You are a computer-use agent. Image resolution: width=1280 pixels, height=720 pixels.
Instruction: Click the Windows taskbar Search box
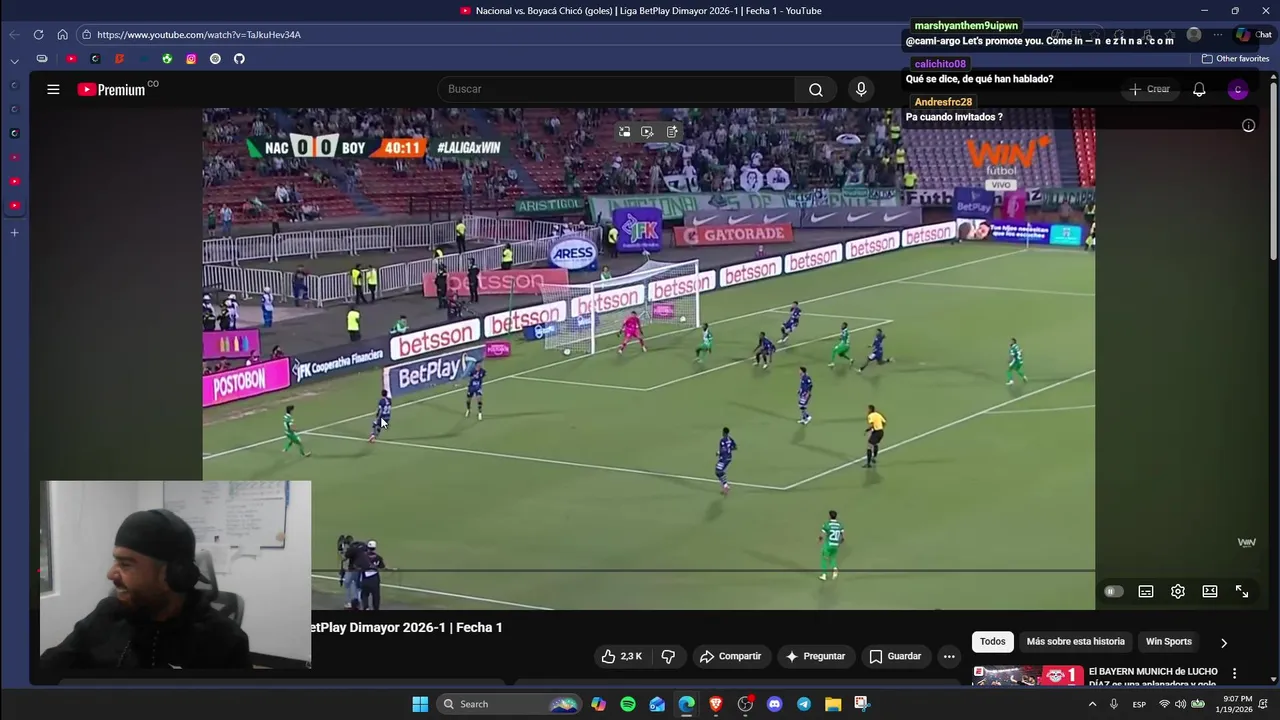click(510, 704)
